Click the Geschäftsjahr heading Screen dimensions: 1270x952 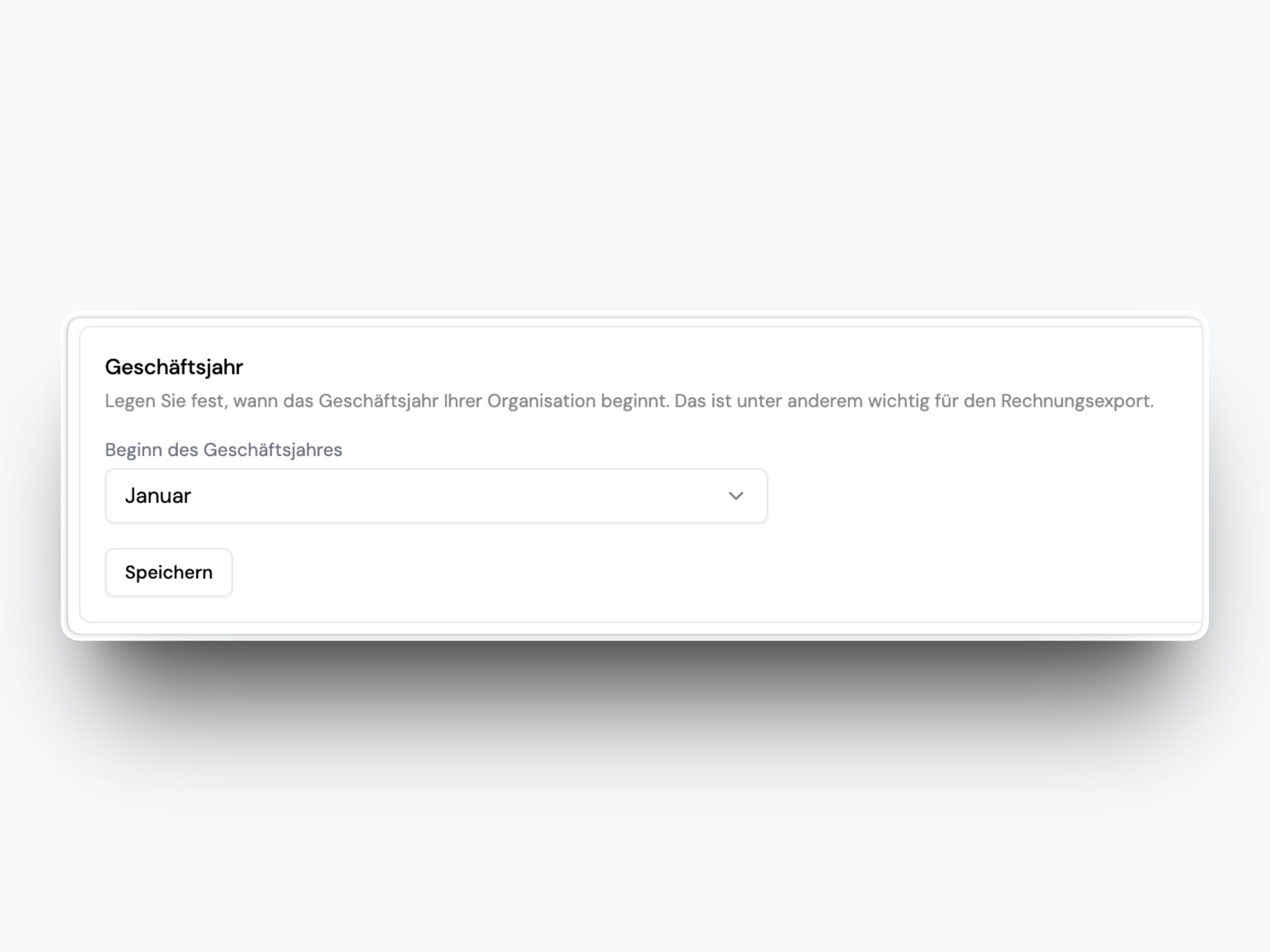(x=174, y=367)
